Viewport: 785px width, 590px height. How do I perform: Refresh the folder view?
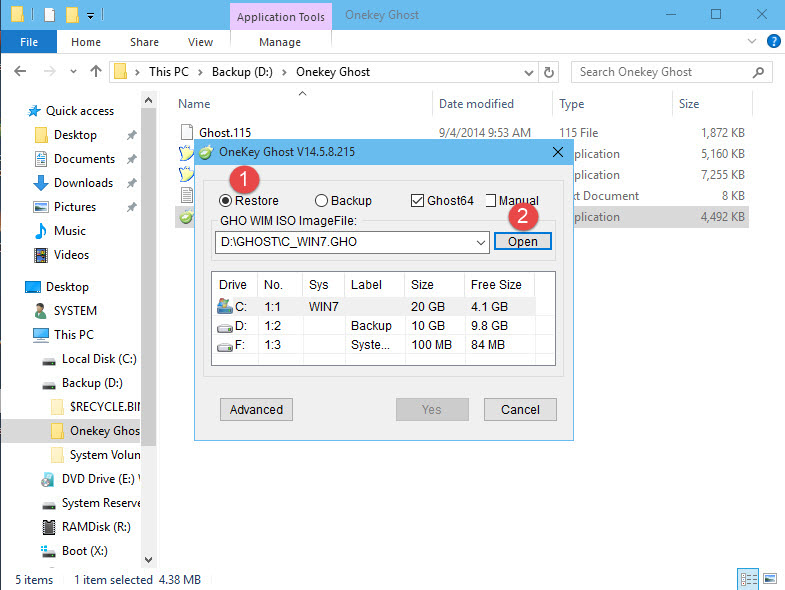pyautogui.click(x=549, y=73)
